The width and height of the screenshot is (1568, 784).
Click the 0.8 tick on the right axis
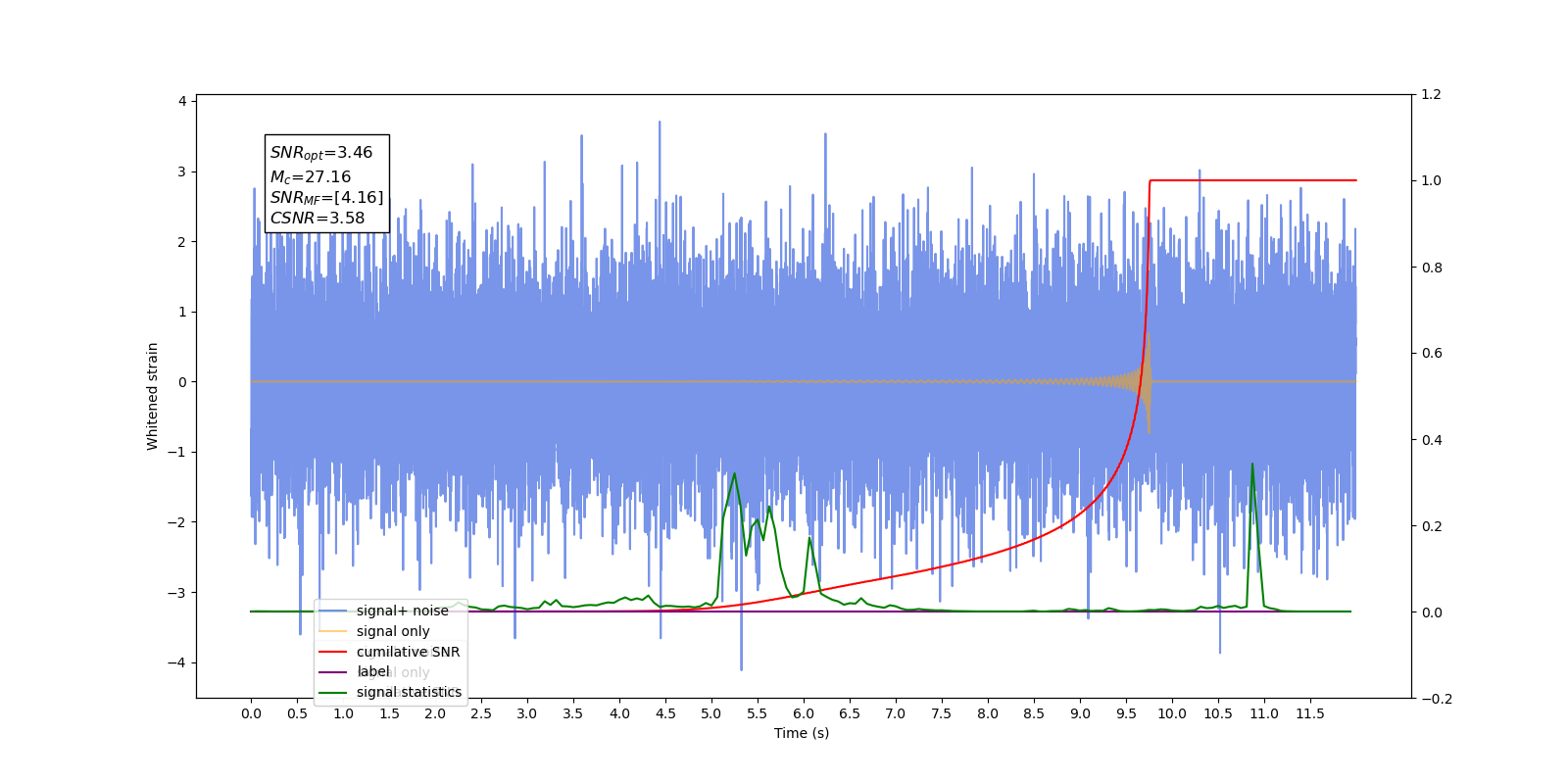coord(1432,268)
